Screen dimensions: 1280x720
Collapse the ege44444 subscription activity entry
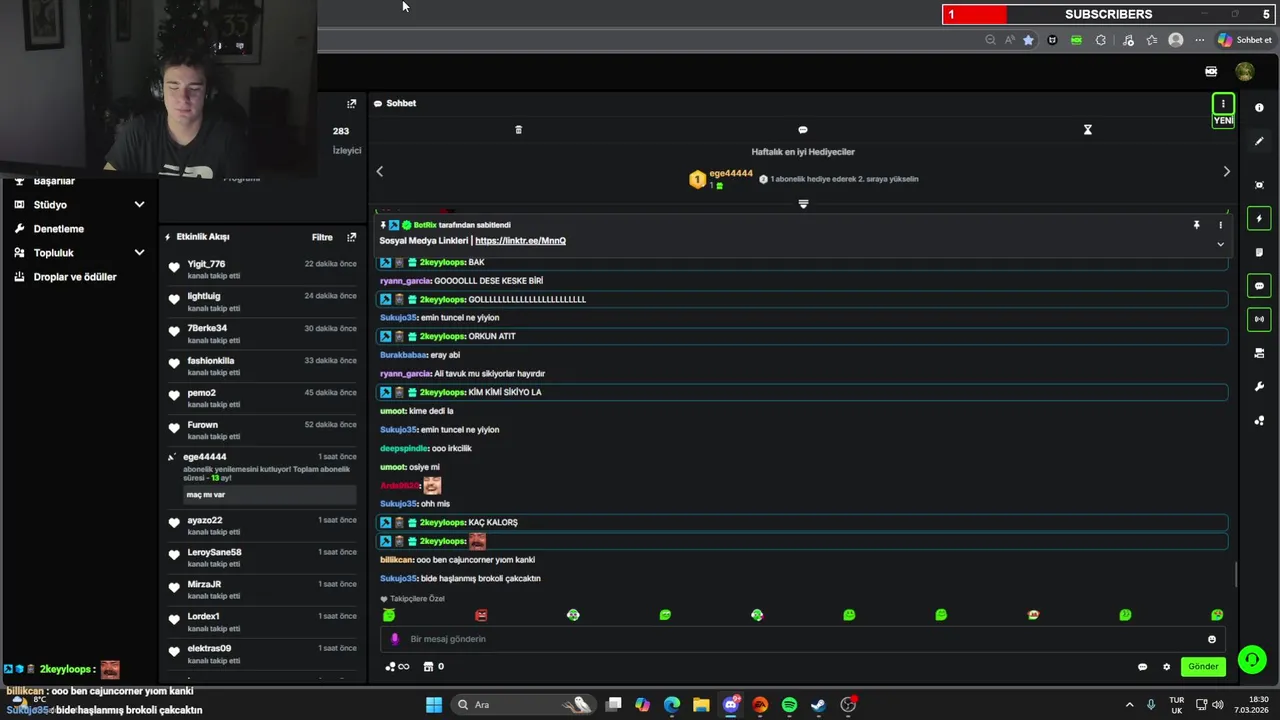pos(171,457)
